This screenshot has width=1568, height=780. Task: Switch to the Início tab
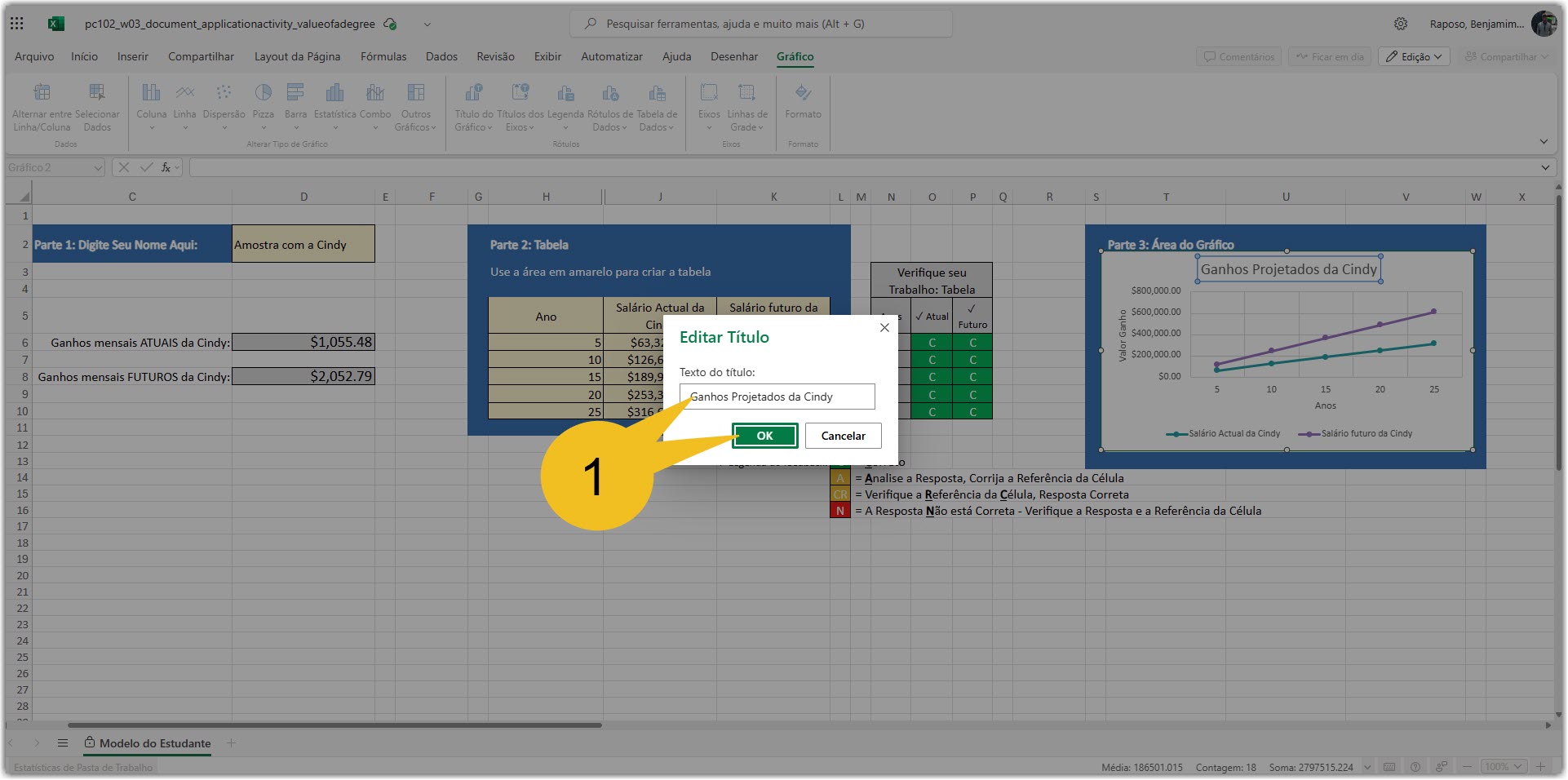84,56
